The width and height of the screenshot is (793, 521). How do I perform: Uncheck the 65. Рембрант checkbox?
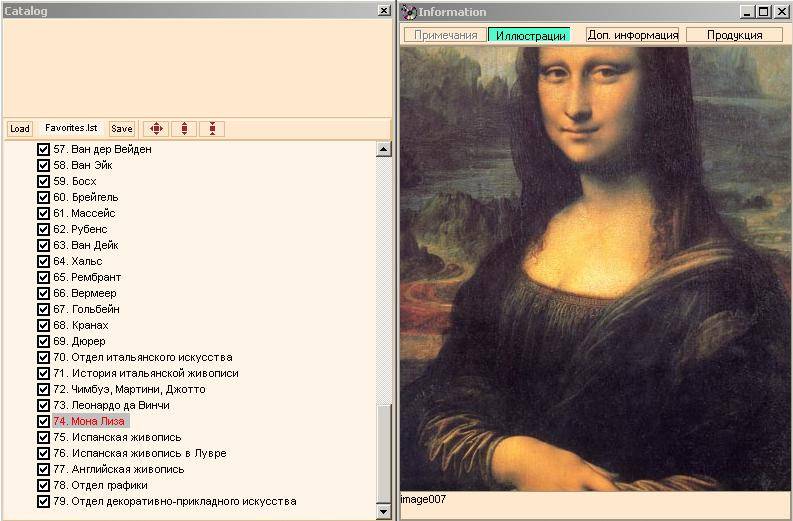pos(43,277)
